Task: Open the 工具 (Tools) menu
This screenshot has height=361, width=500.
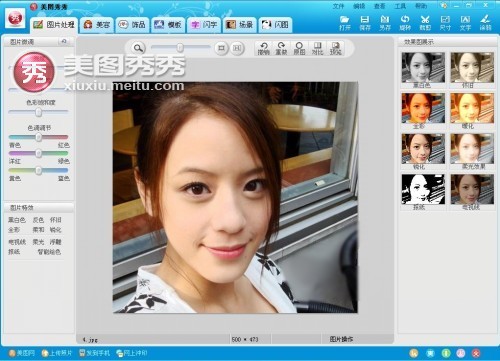Action: pos(400,6)
